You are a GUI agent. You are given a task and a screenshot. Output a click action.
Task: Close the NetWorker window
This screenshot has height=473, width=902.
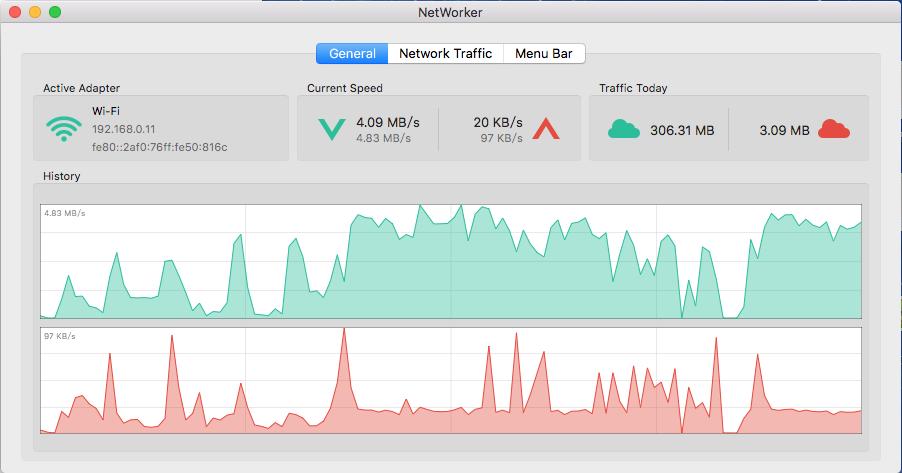pyautogui.click(x=14, y=12)
